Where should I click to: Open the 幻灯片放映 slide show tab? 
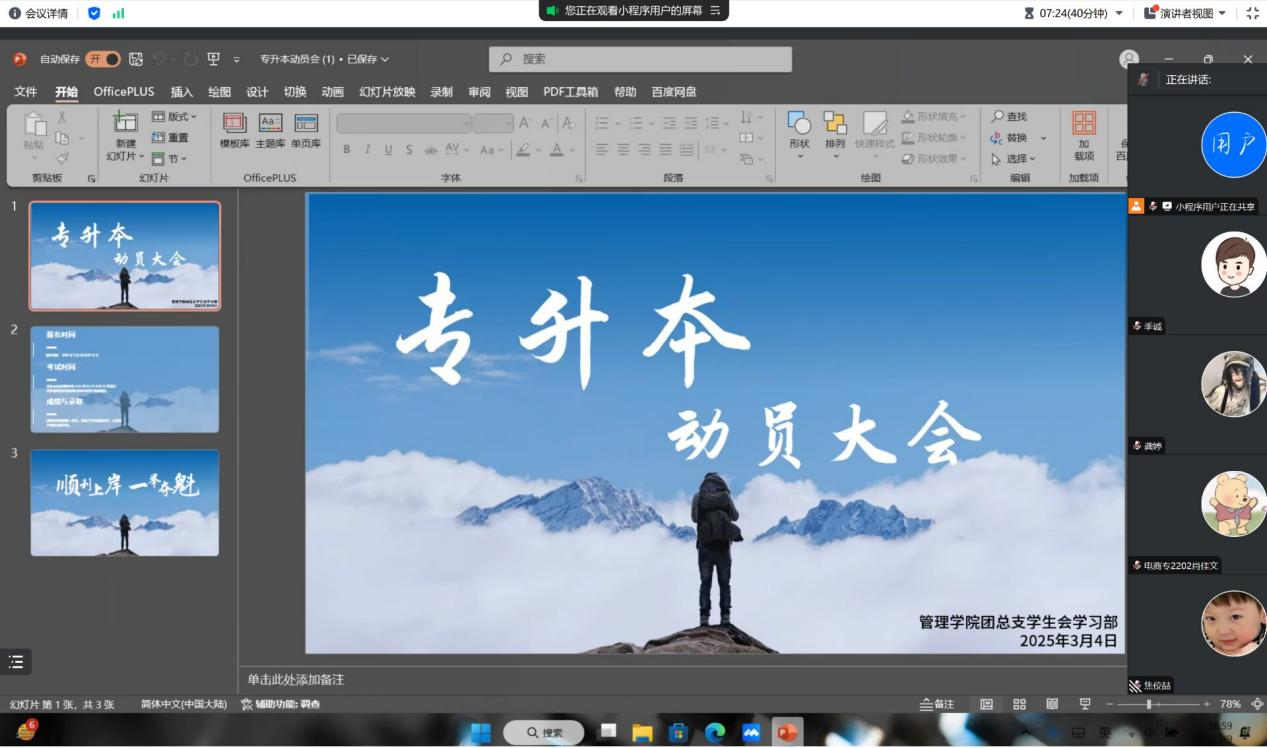tap(387, 92)
